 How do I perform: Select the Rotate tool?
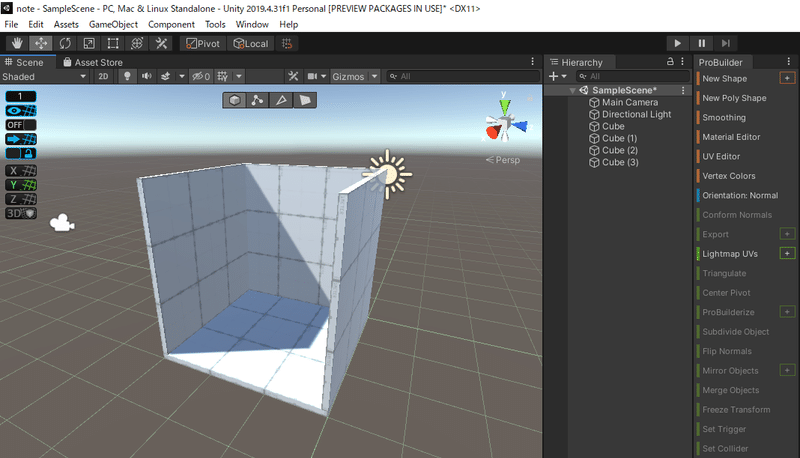(x=65, y=43)
